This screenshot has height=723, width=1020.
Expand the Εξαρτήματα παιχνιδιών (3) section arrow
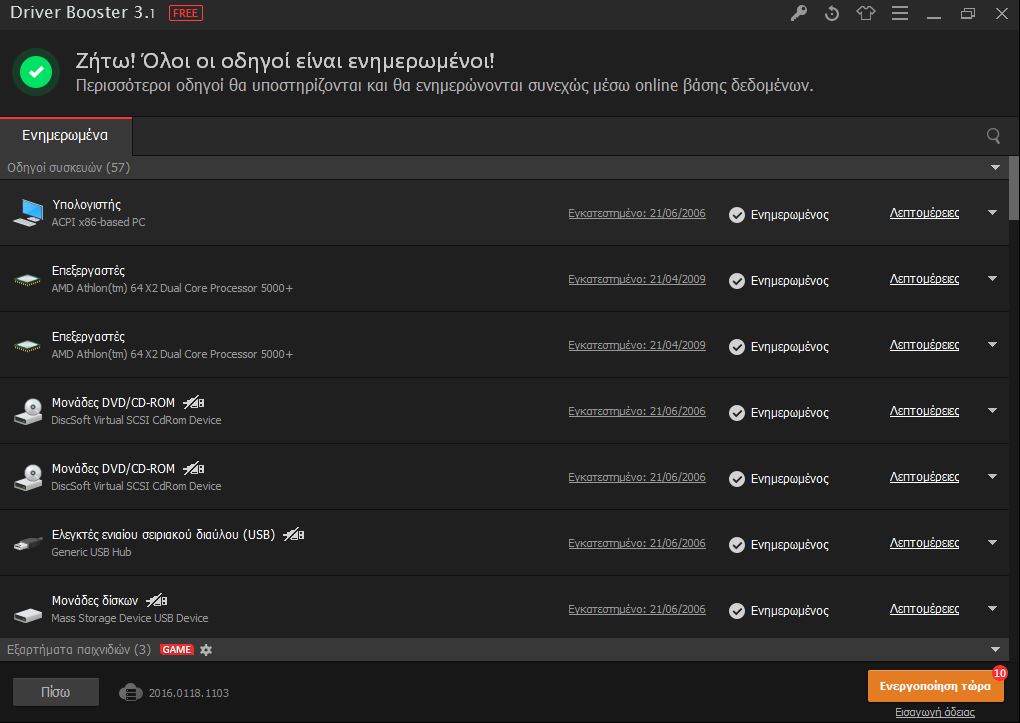[x=995, y=649]
